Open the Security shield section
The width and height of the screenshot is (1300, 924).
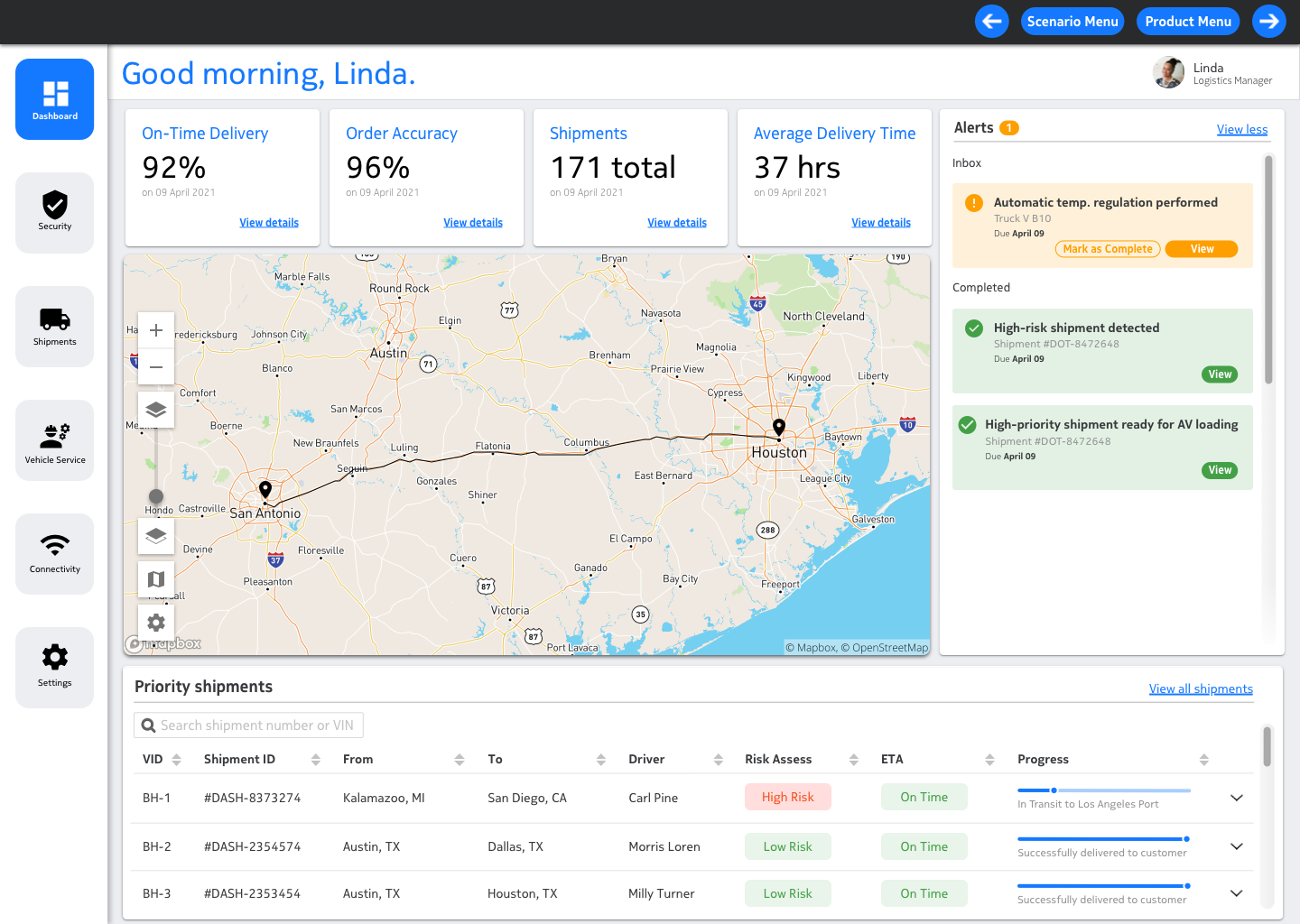[x=54, y=213]
